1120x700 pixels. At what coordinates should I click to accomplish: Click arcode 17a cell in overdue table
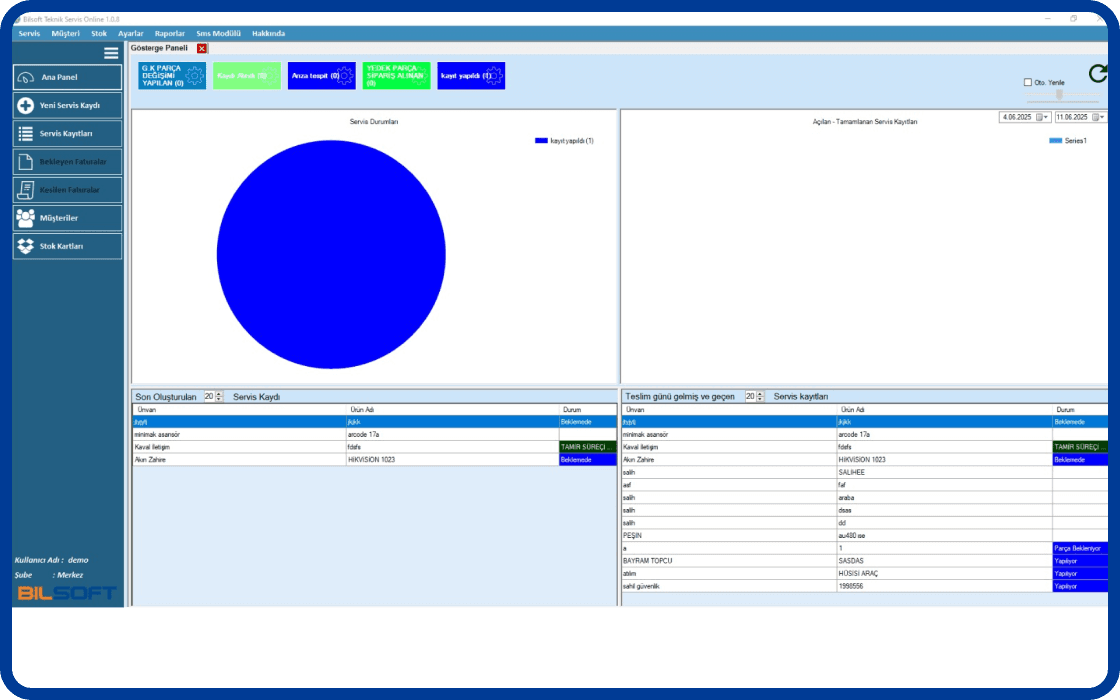[x=944, y=434]
